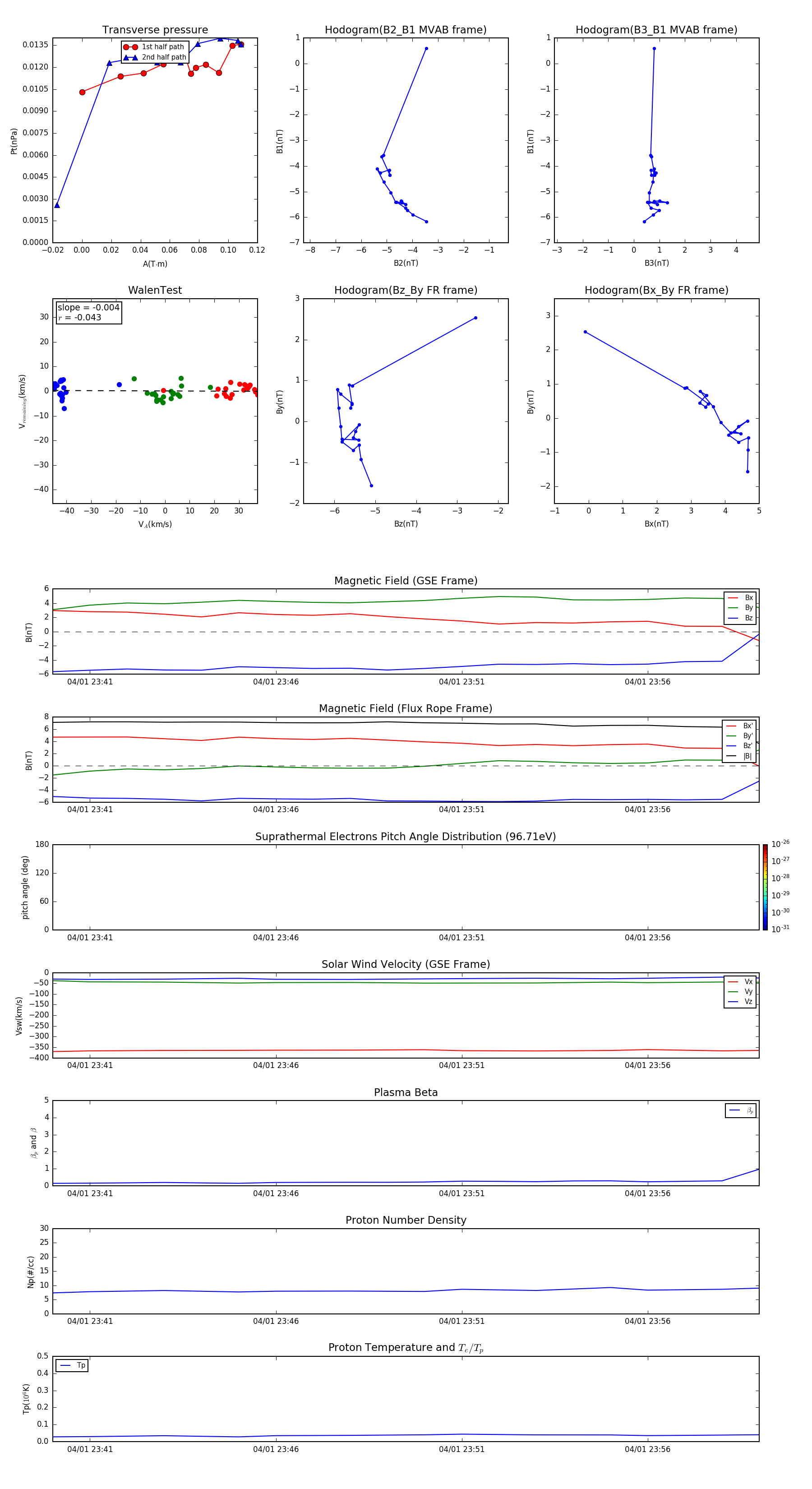Viewport: 812px width, 1489px height.
Task: Select the 'slope = -0.004' annotation
Action: pos(88,308)
